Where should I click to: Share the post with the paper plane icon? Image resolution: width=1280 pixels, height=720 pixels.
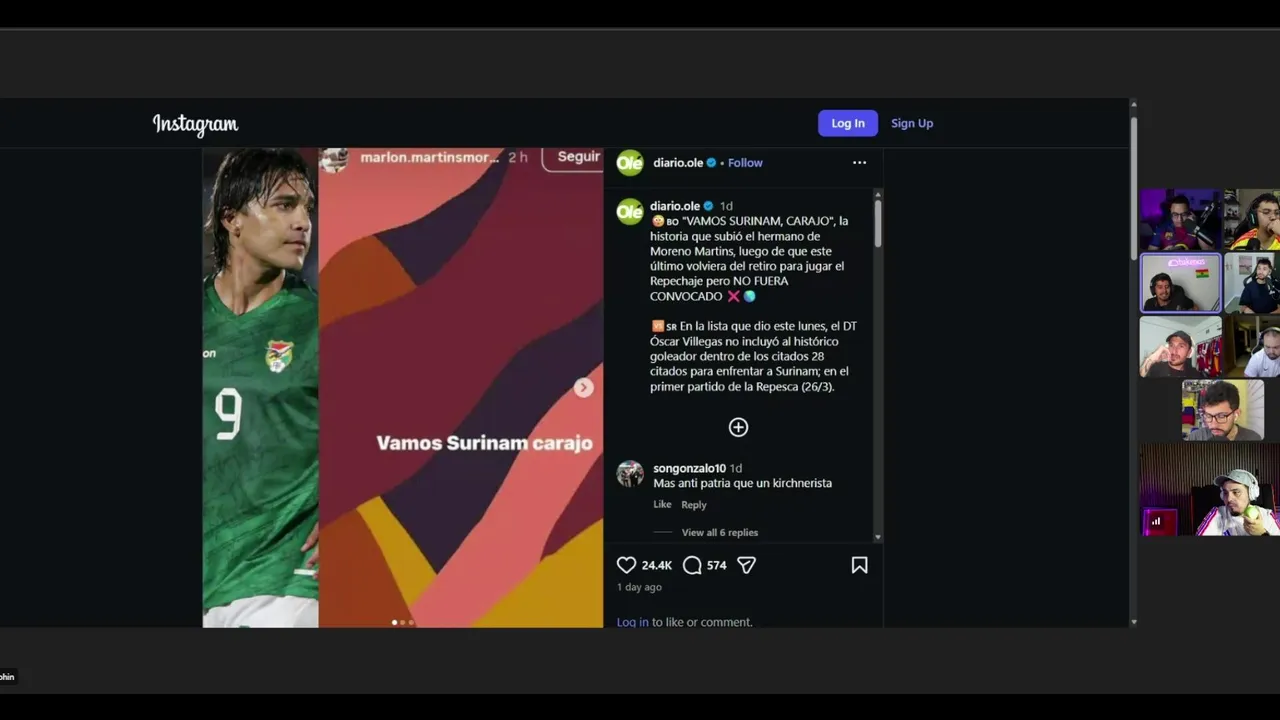click(x=746, y=565)
